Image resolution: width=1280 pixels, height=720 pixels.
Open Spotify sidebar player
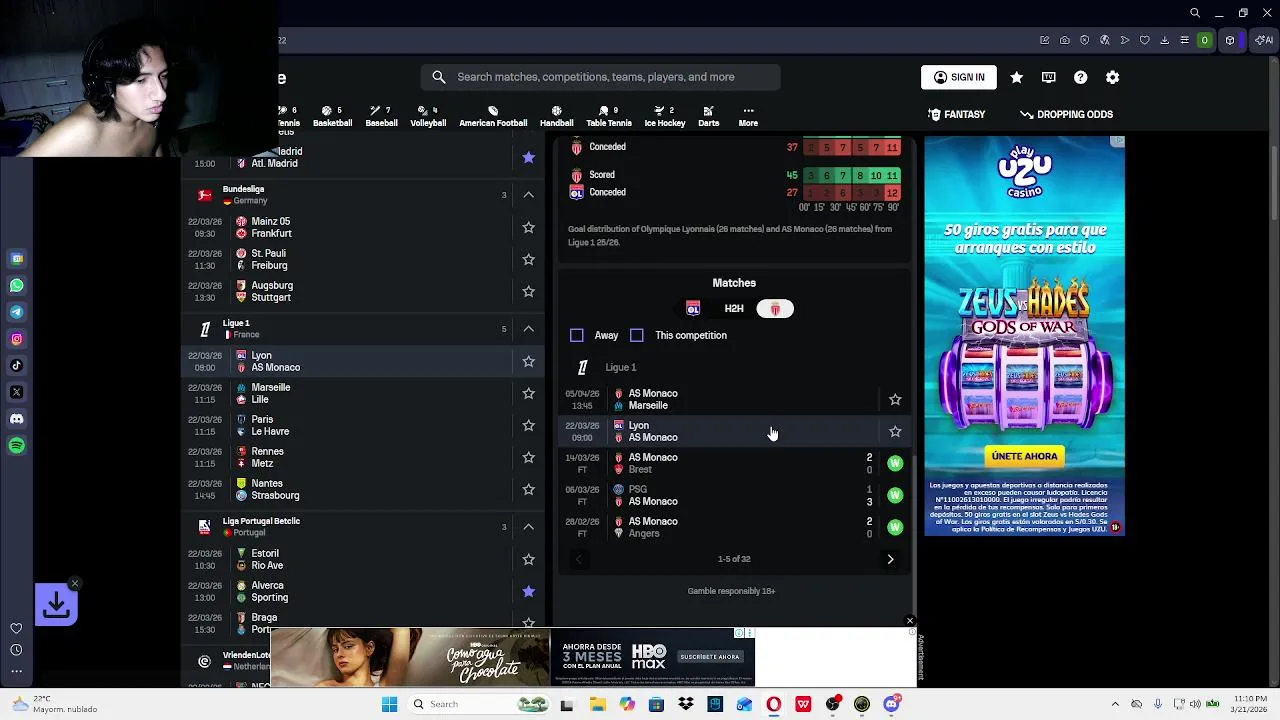click(x=17, y=445)
